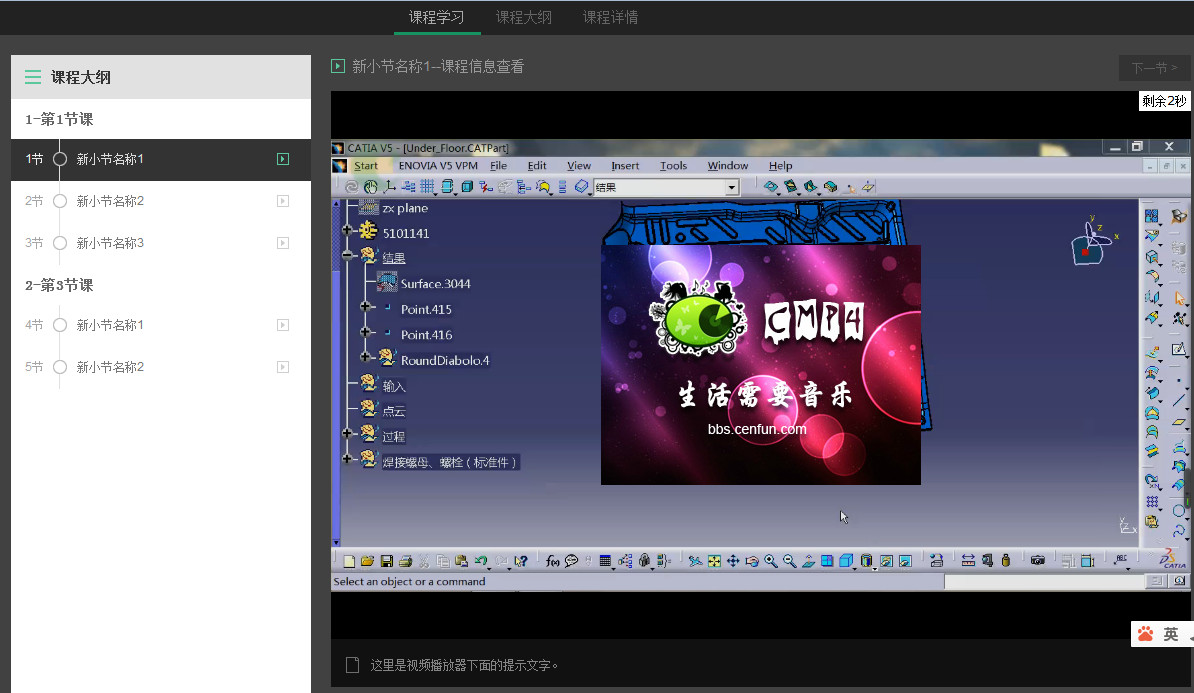The width and height of the screenshot is (1194, 693).
Task: Expand the Point.416 tree node
Action: point(366,332)
